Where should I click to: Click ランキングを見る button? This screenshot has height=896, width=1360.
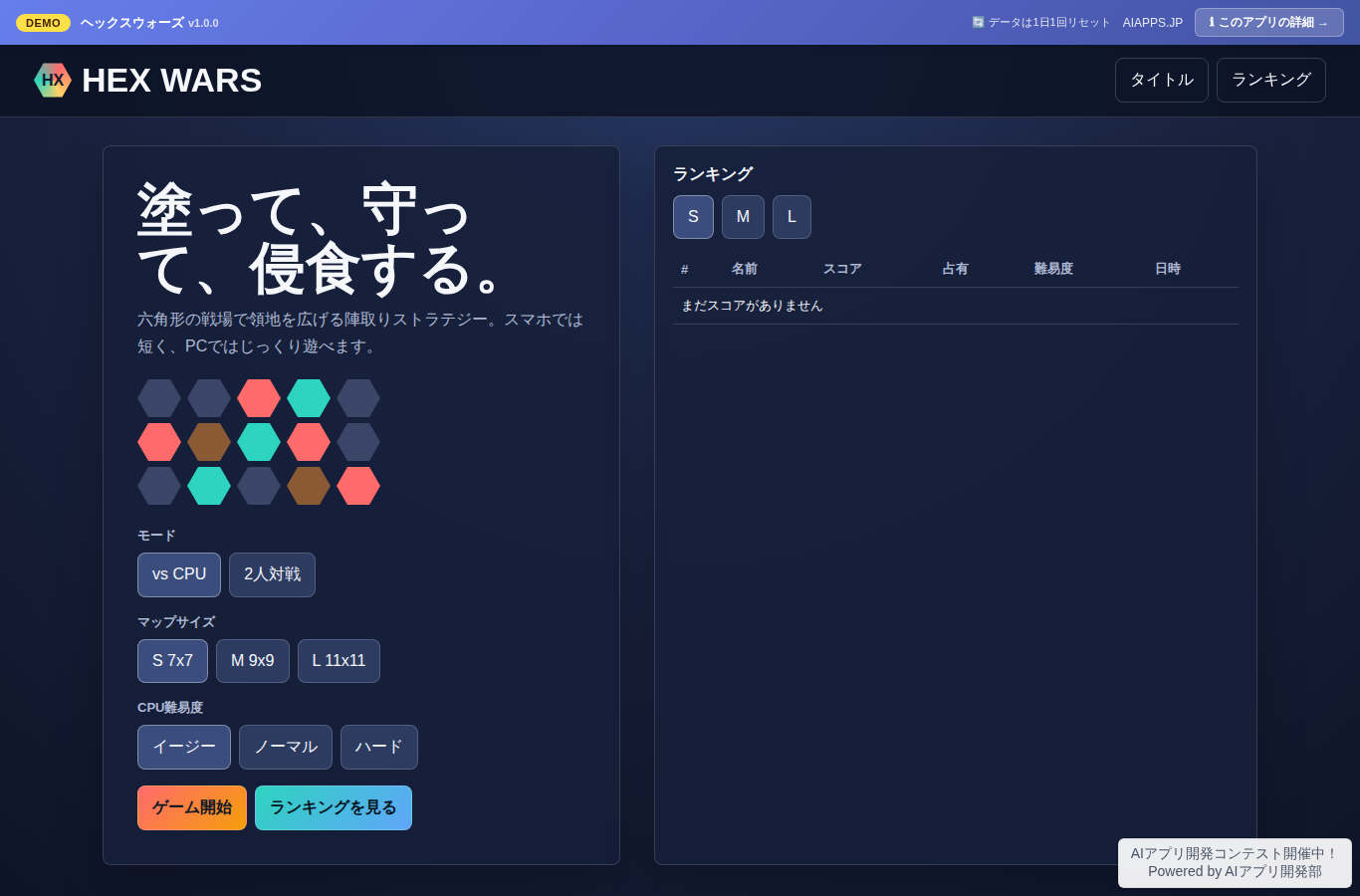point(334,807)
